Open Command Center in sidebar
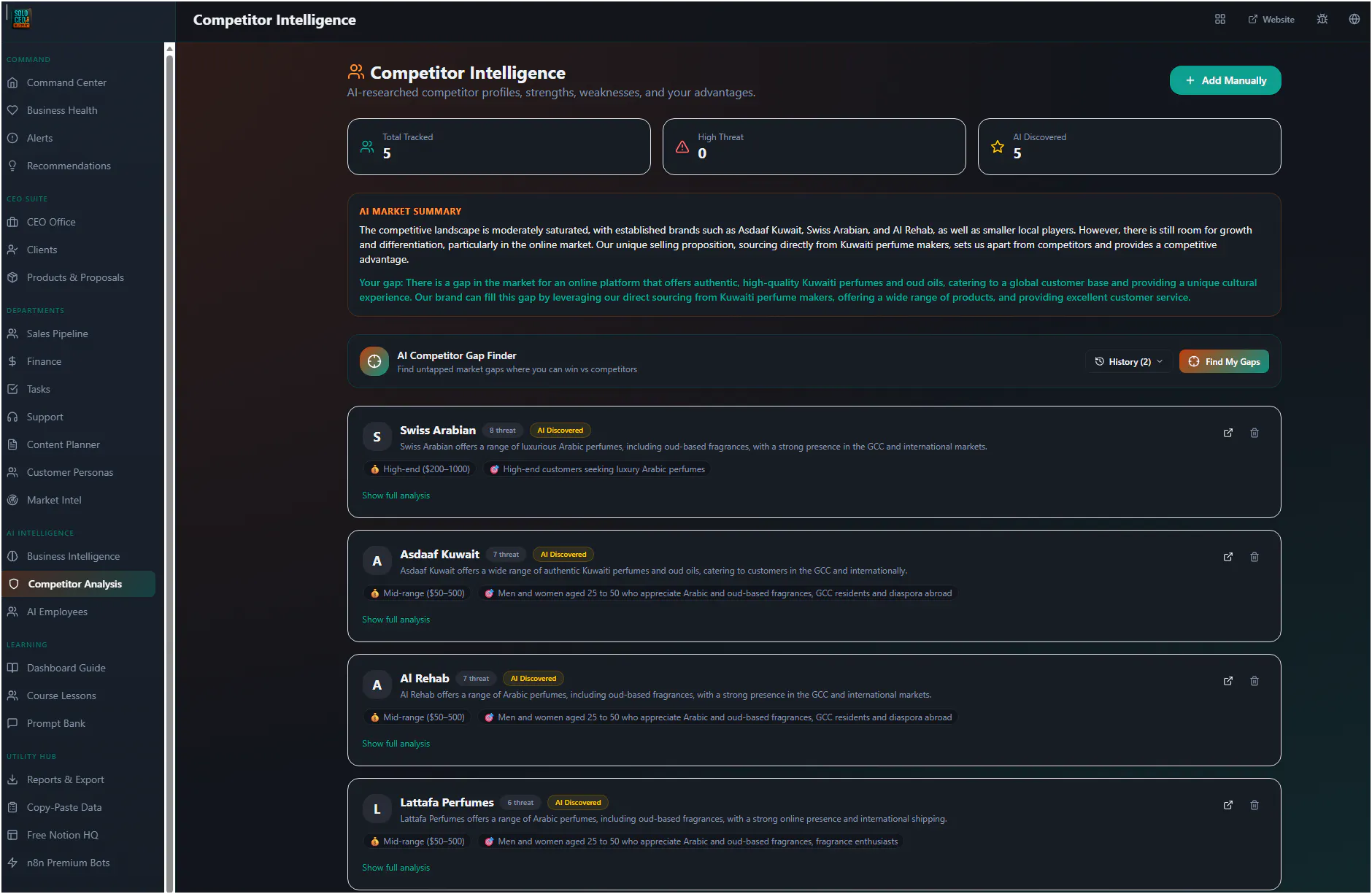Viewport: 1372px width, 894px height. (x=79, y=82)
